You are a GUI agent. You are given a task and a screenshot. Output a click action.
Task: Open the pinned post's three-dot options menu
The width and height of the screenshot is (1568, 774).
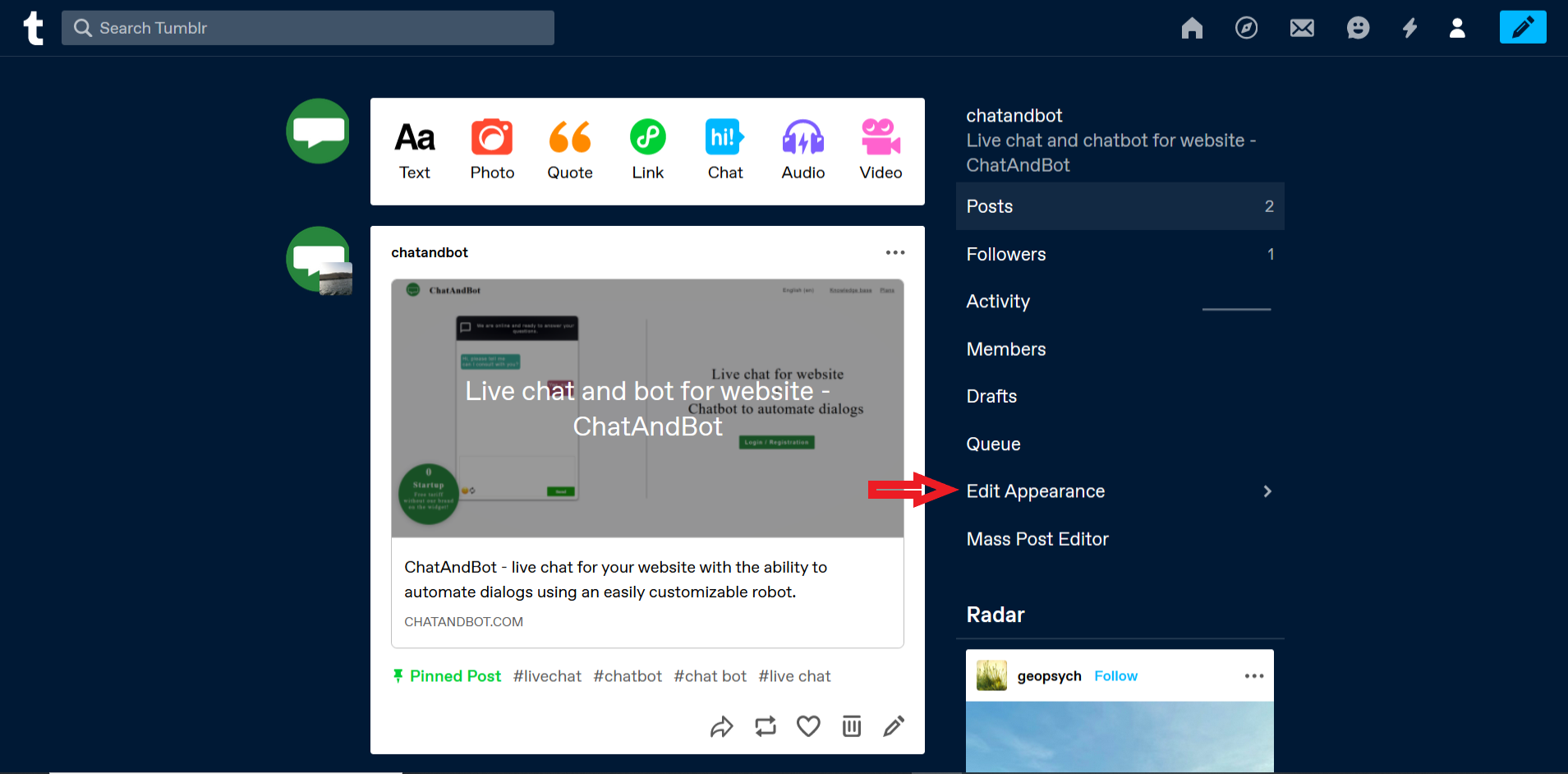[894, 252]
